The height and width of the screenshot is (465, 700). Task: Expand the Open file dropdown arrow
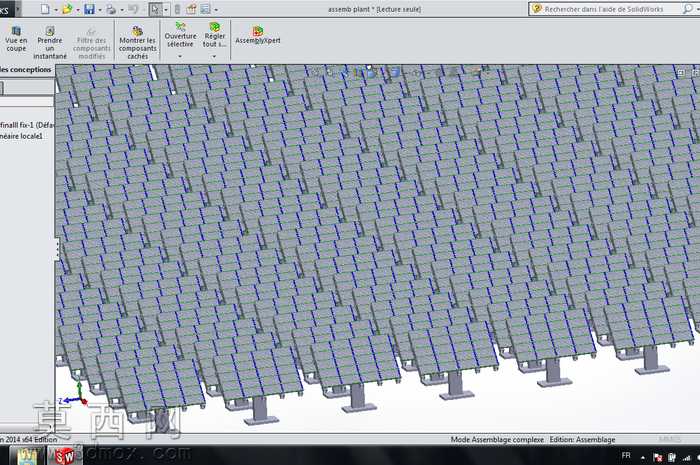pos(78,9)
